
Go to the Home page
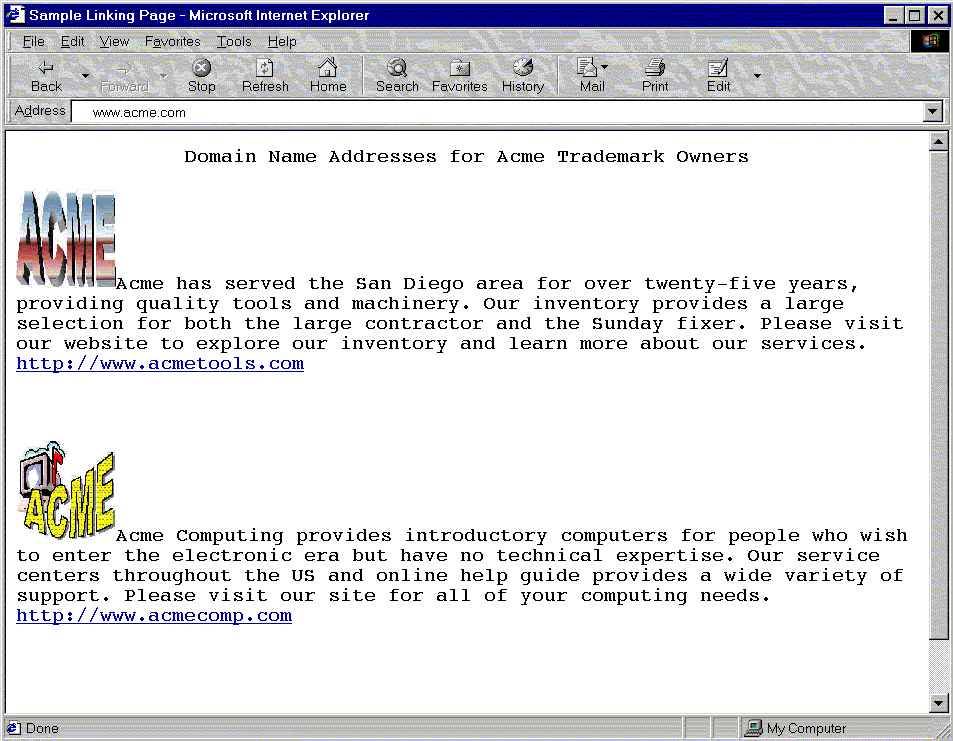point(328,76)
